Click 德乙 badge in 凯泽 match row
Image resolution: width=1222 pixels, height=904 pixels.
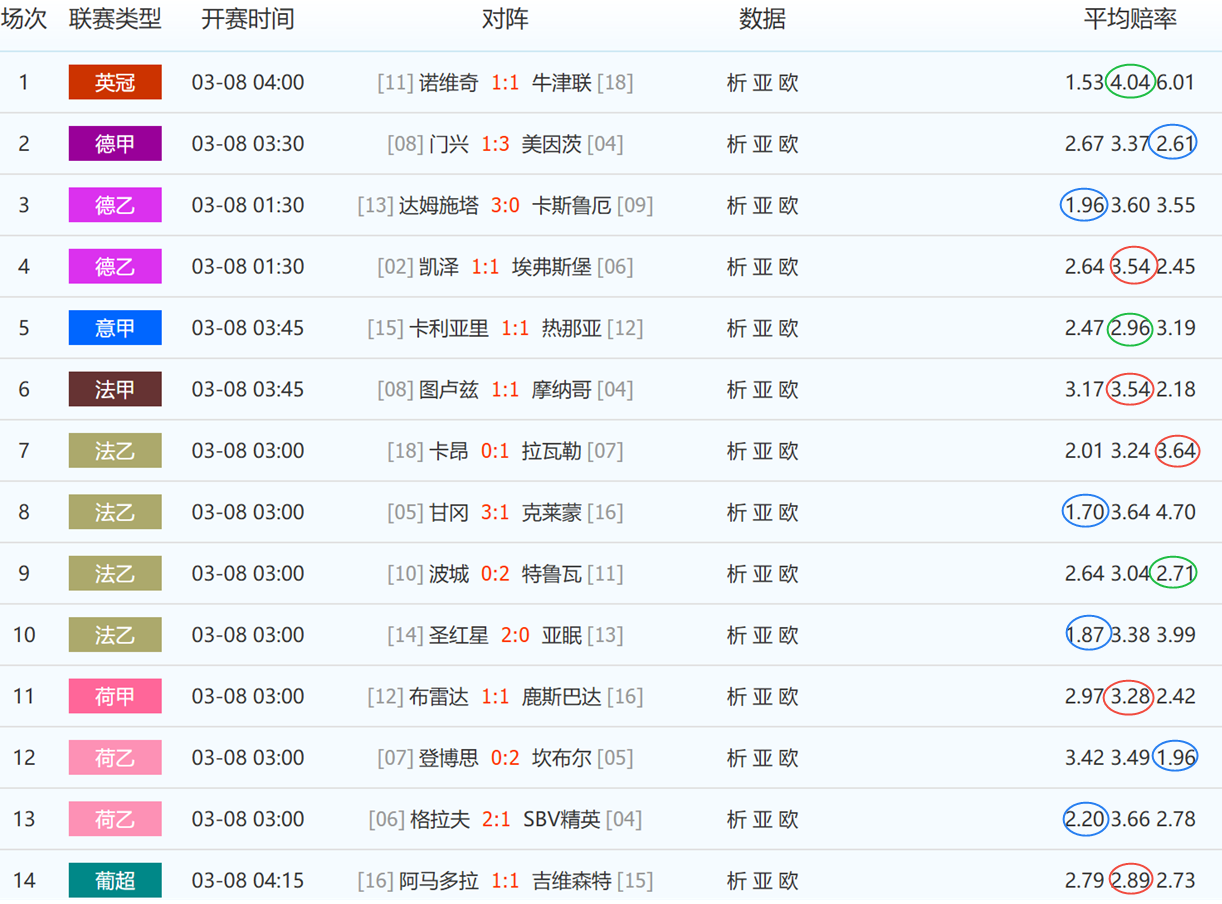(x=115, y=267)
